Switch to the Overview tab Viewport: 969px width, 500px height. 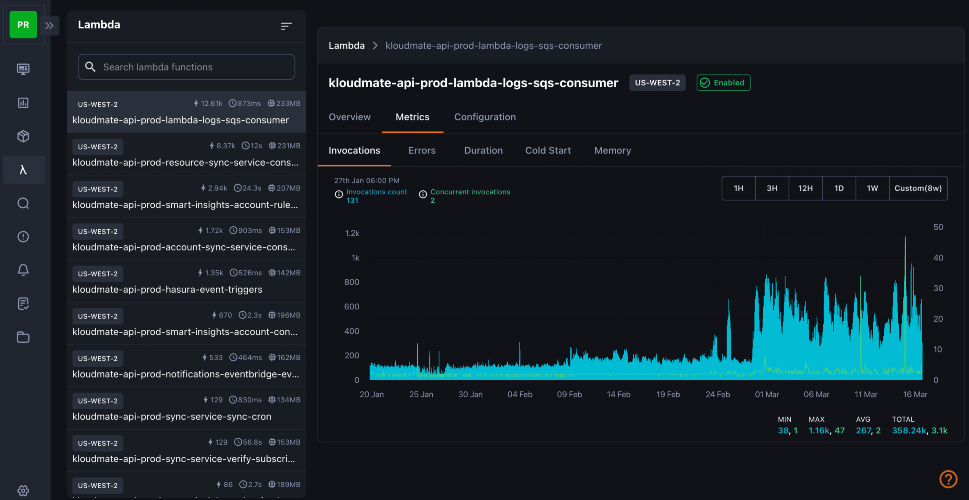click(350, 117)
